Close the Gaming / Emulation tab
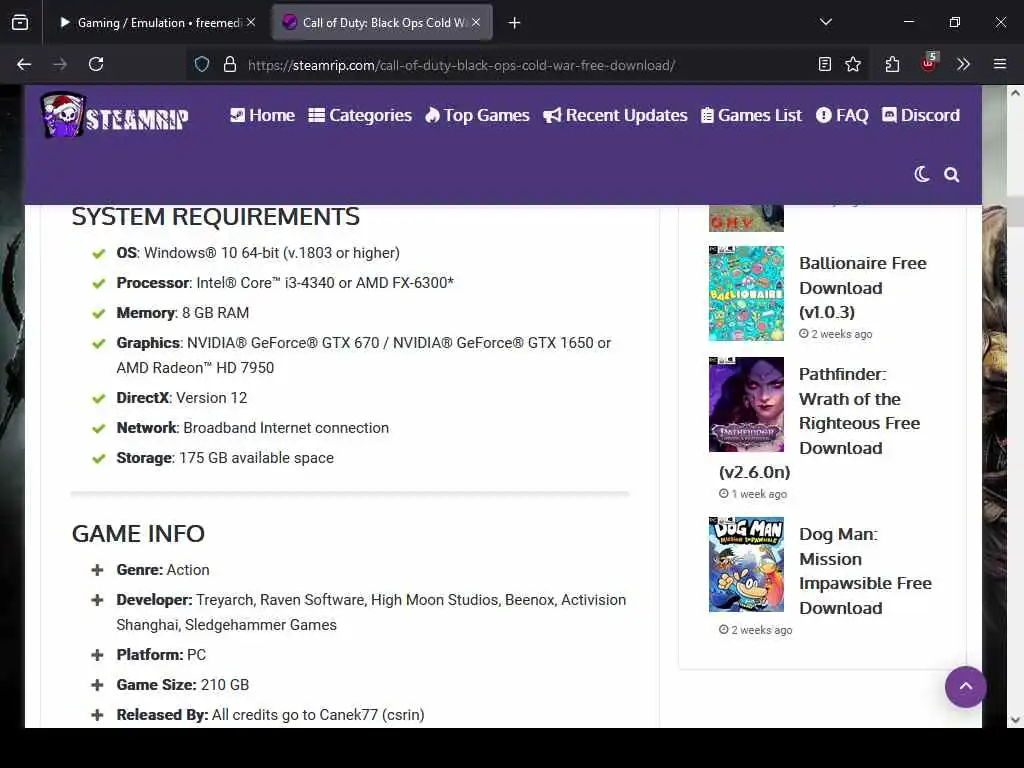The width and height of the screenshot is (1024, 768). click(x=251, y=22)
